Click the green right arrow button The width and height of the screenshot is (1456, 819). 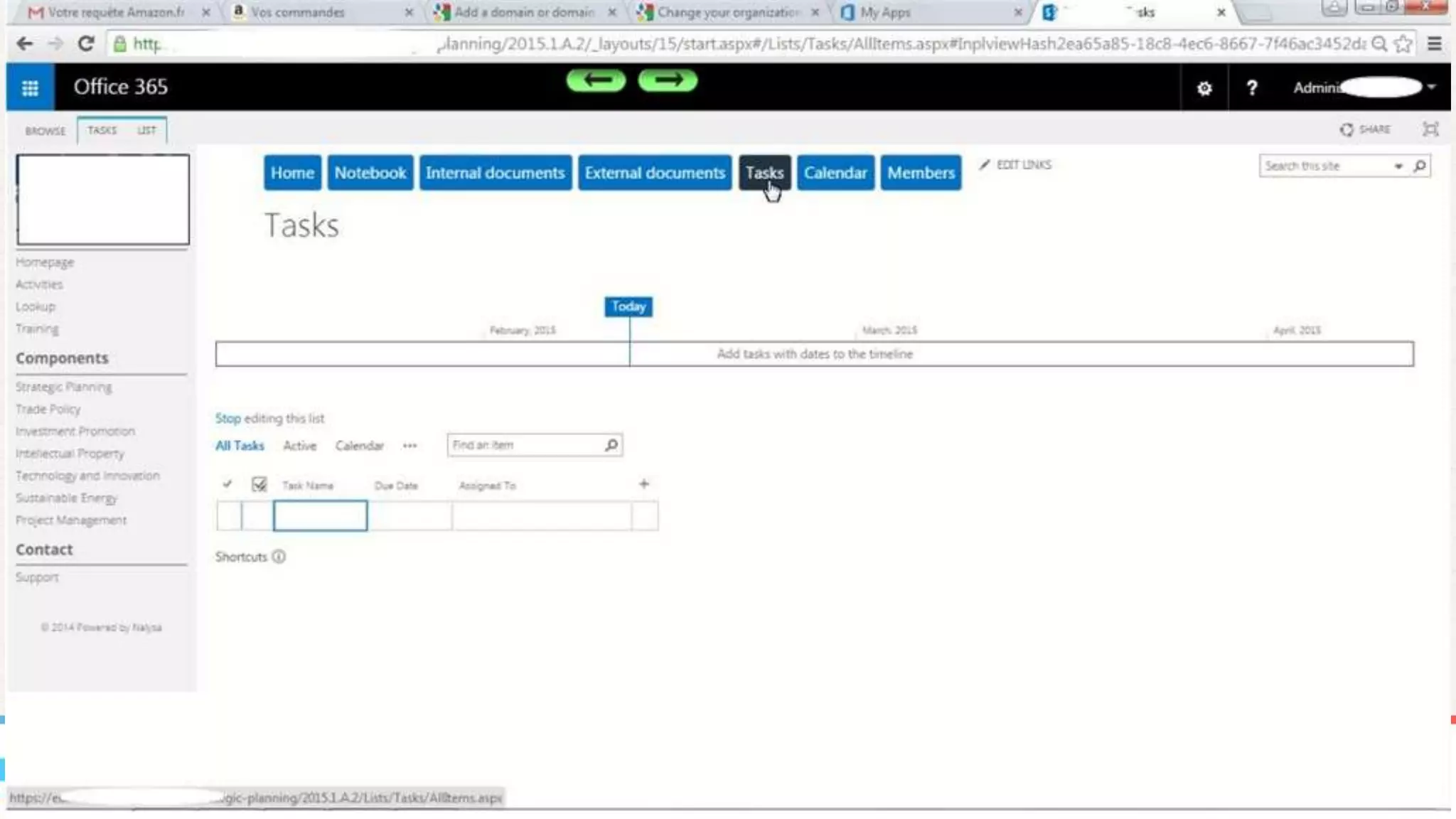(x=668, y=80)
